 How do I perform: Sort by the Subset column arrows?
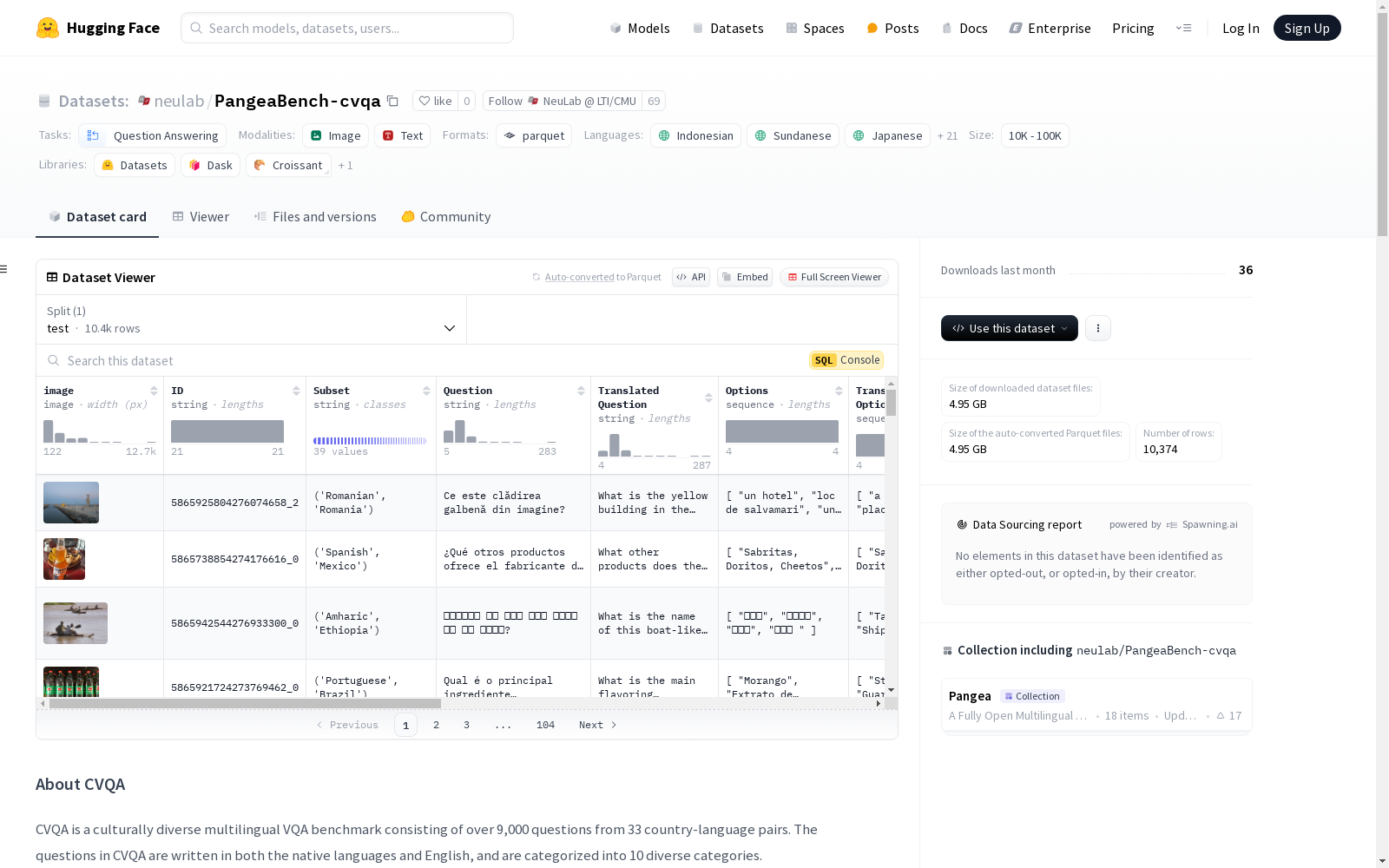pos(426,391)
